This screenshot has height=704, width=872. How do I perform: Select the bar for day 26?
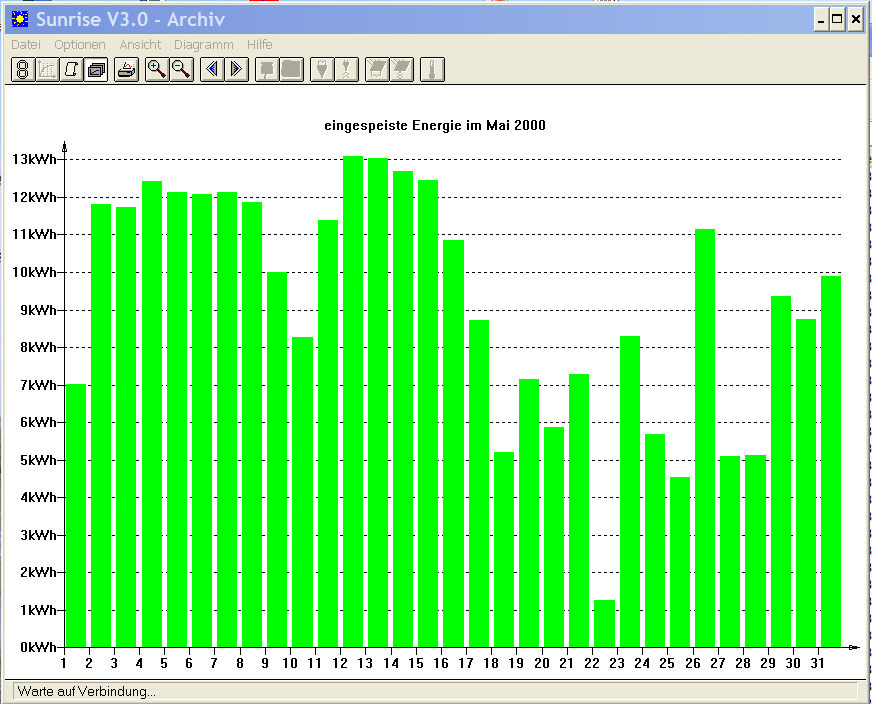705,438
